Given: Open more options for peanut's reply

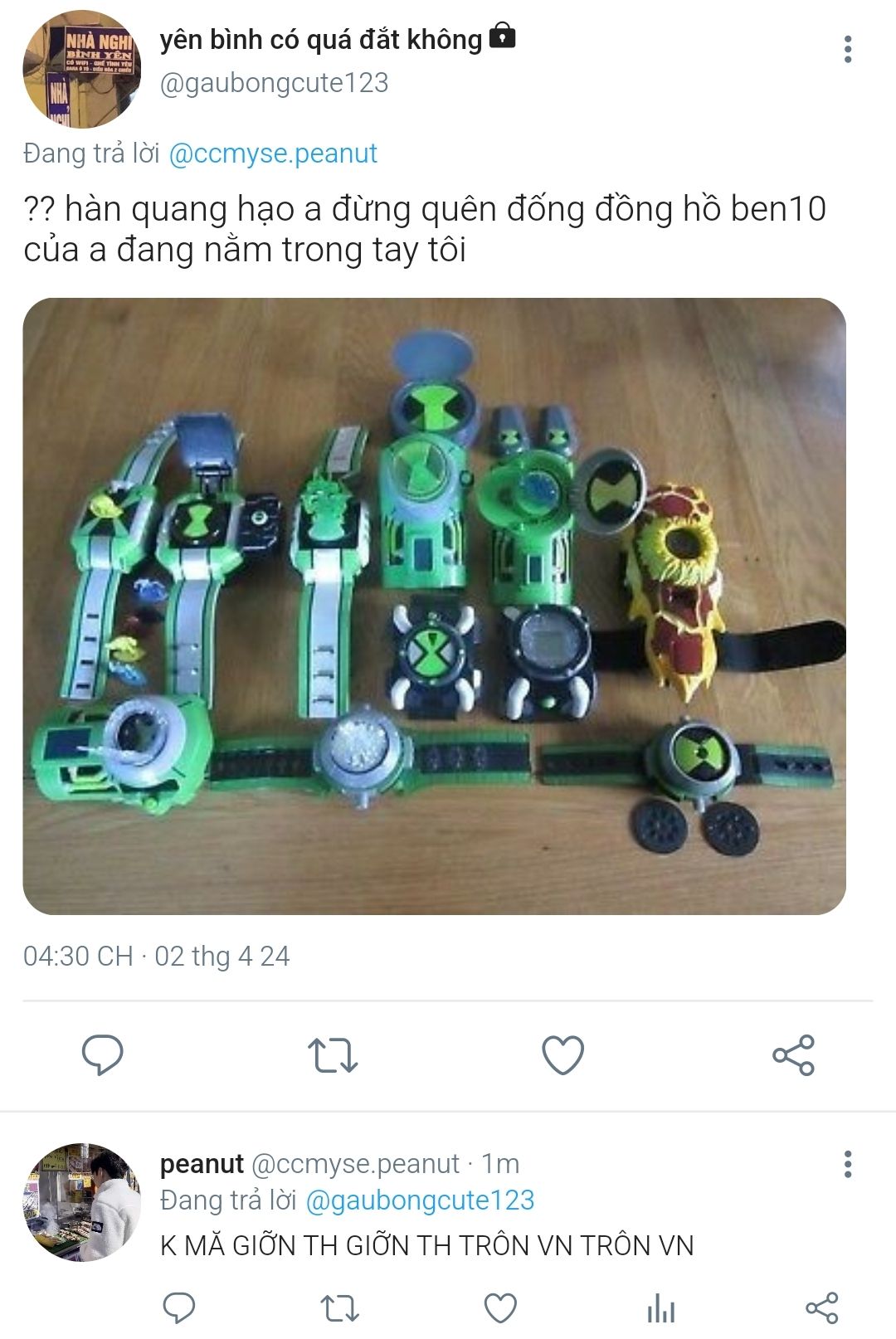Looking at the screenshot, I should point(847,1164).
